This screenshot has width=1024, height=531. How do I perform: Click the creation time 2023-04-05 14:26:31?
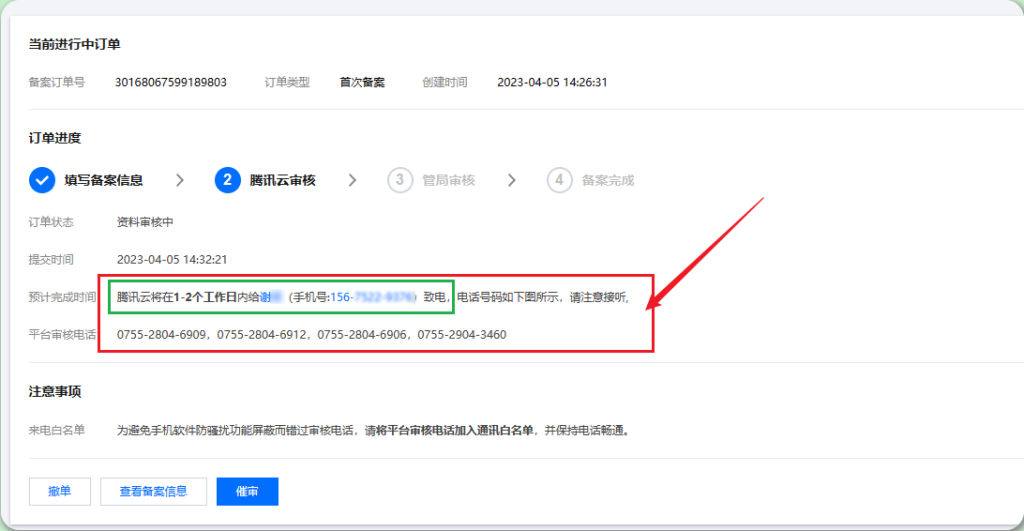552,82
